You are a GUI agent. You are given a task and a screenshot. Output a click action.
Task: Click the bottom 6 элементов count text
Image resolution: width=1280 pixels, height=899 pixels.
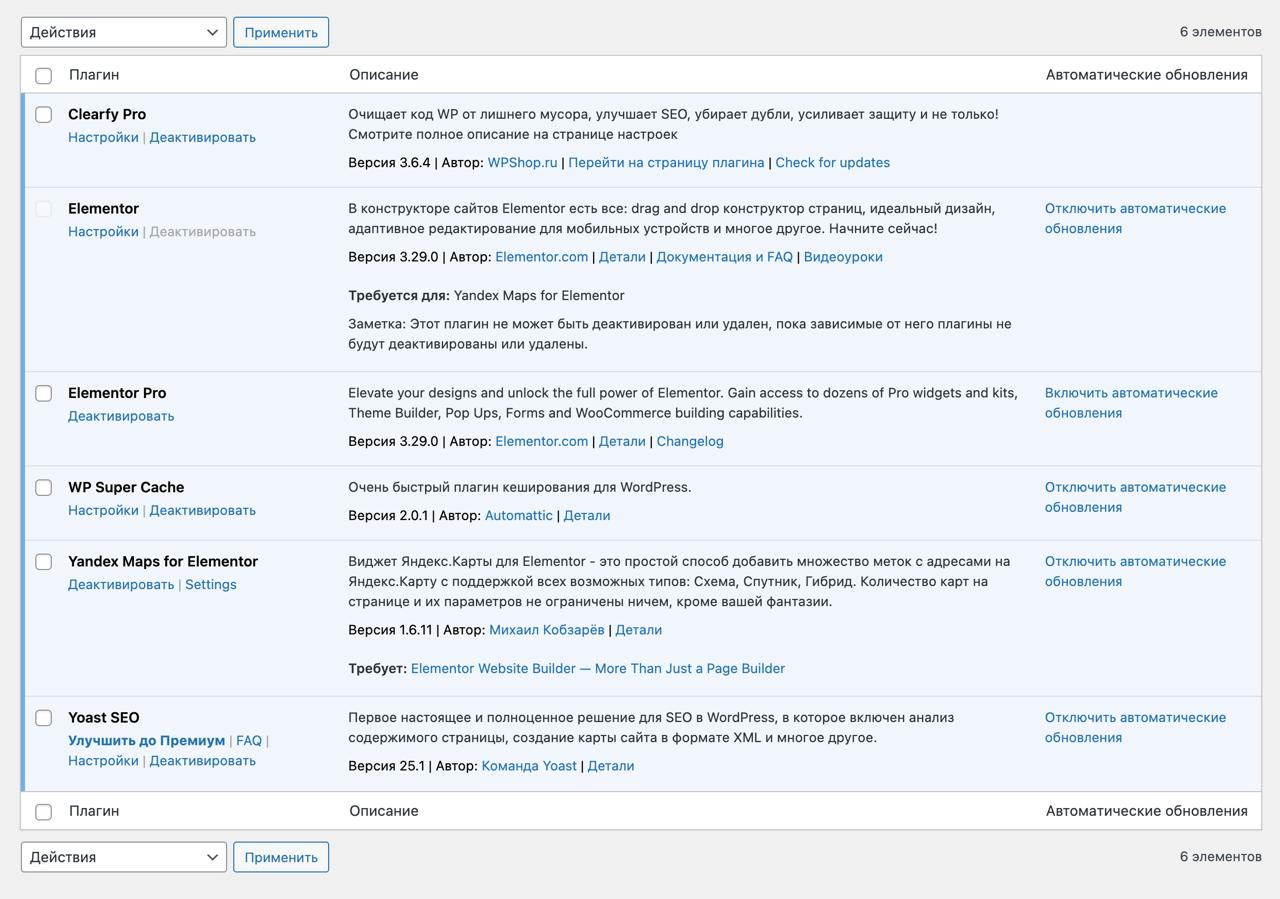tap(1220, 857)
